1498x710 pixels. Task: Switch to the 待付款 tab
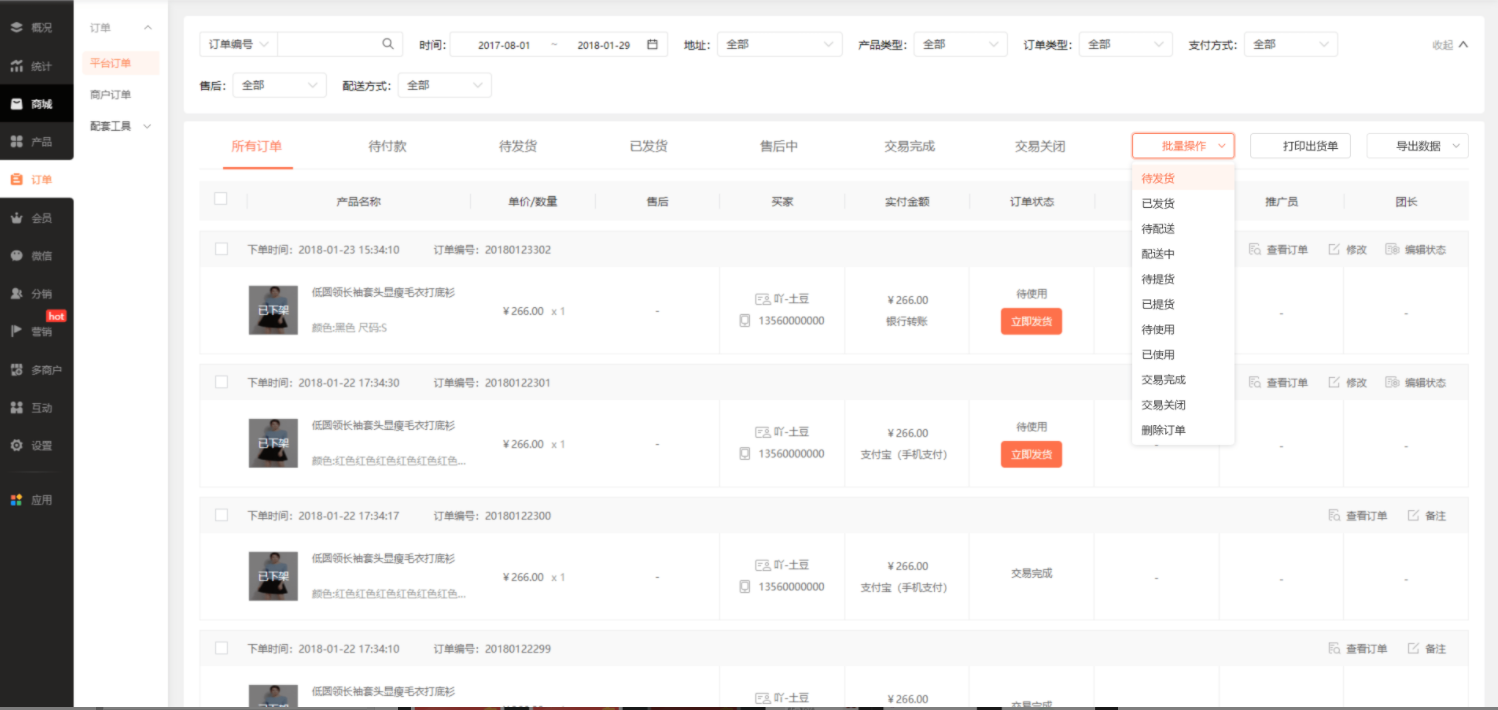point(387,146)
